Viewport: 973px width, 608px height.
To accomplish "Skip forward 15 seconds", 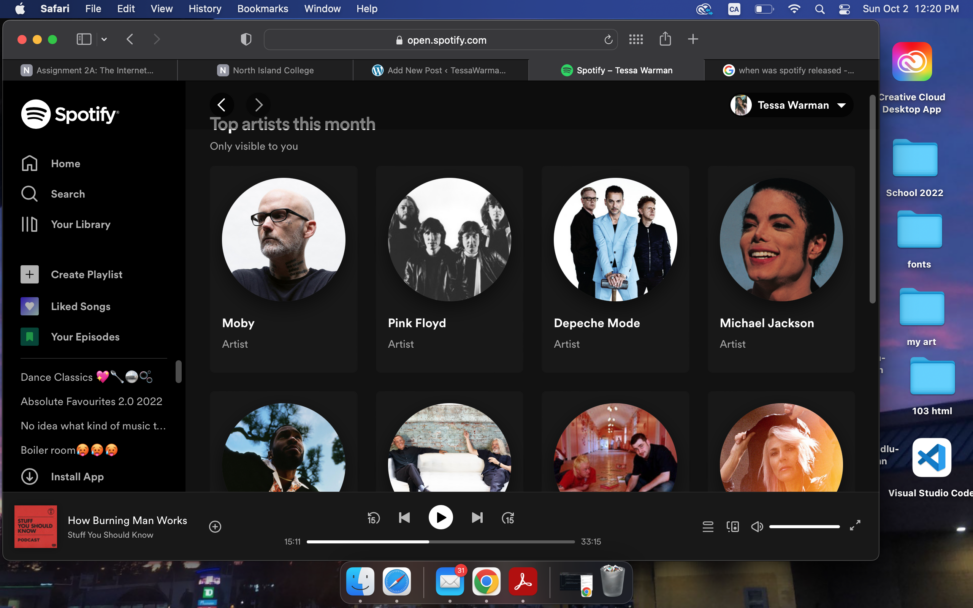I will pos(508,517).
